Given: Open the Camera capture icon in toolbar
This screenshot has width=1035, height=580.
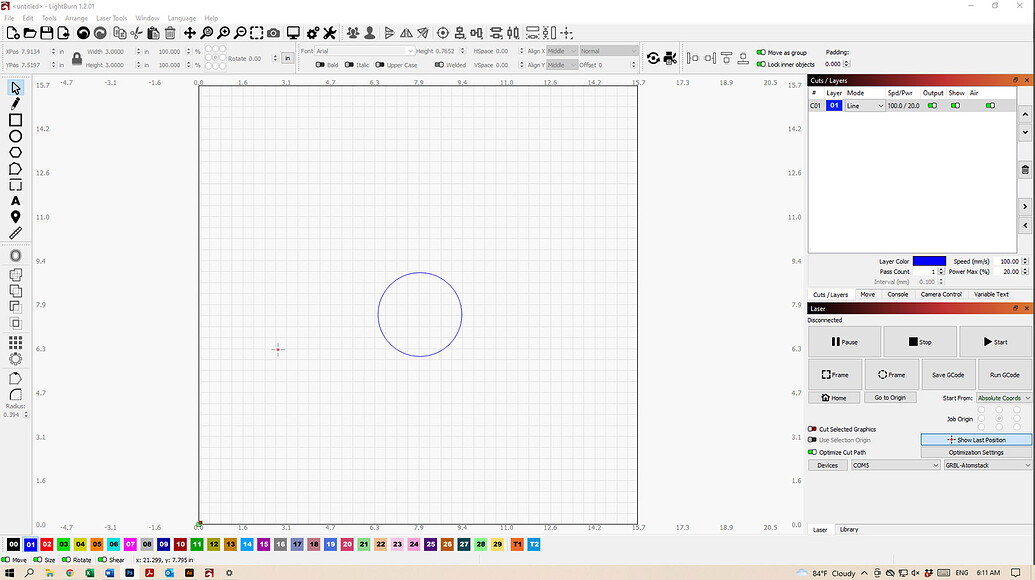Looking at the screenshot, I should pos(273,33).
